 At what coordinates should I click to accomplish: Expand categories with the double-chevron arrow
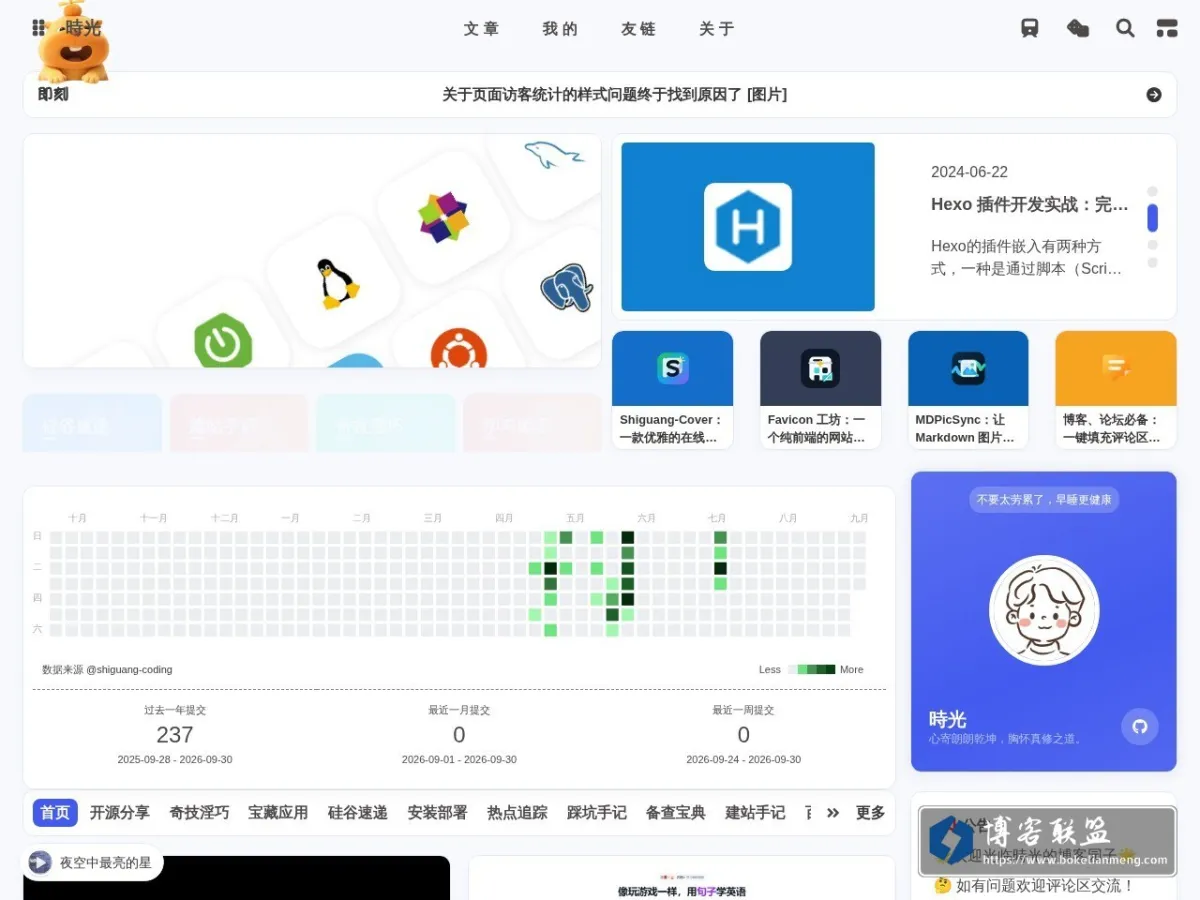(832, 813)
